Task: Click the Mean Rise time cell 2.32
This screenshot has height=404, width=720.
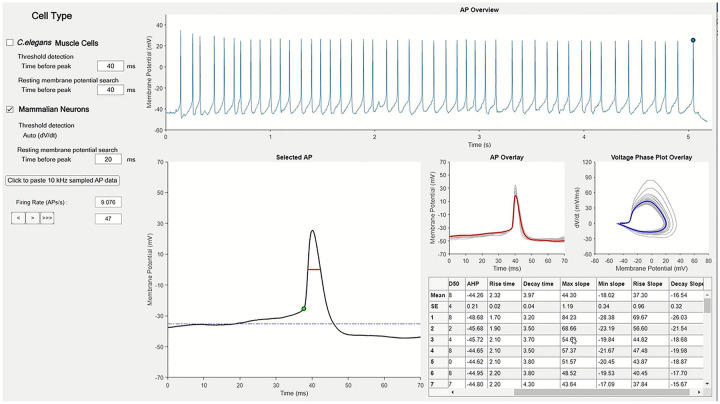Action: pyautogui.click(x=504, y=295)
